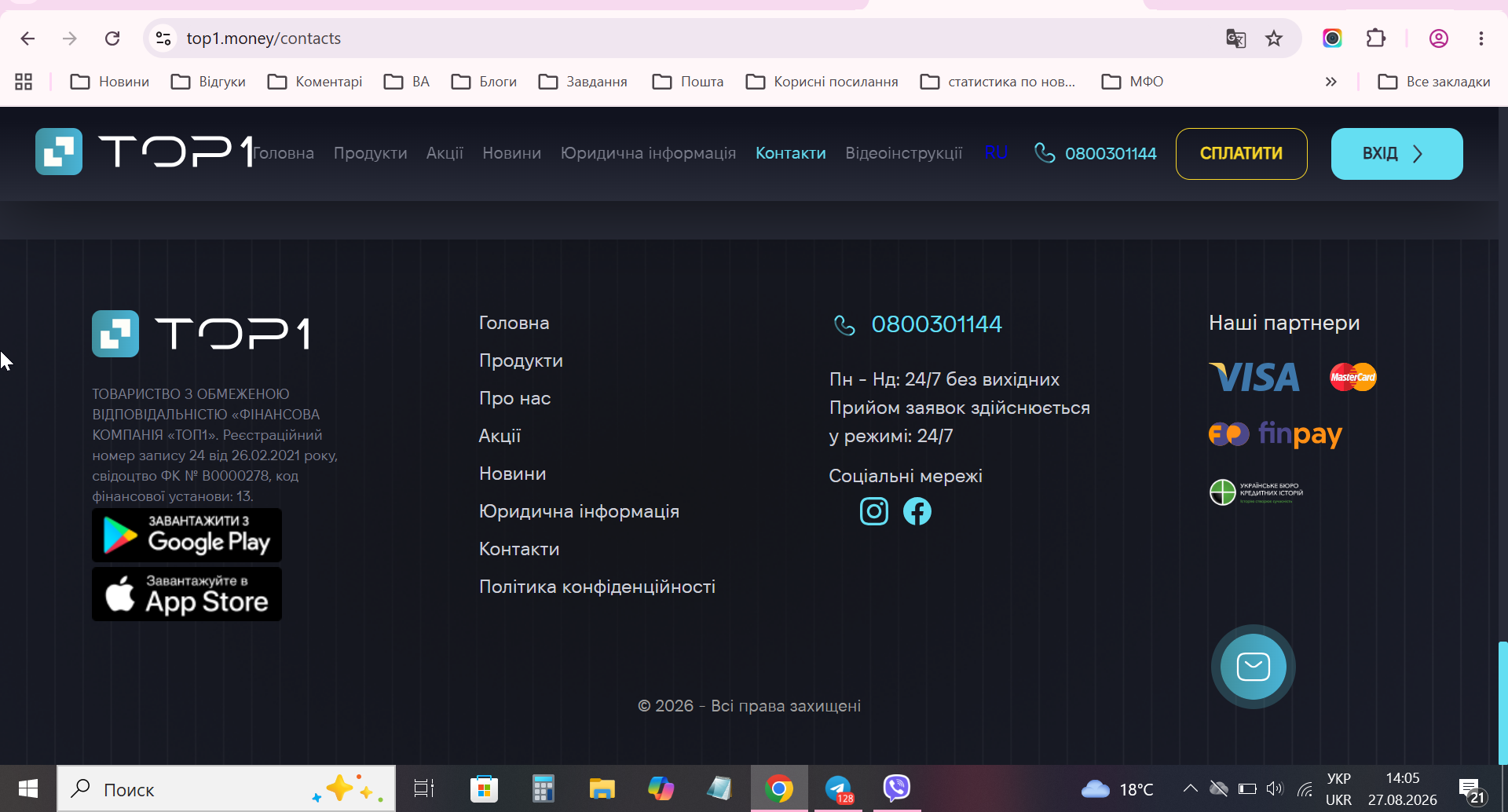Screen dimensions: 1508x812
Task: Select Юридична інформація in top navigation
Action: click(x=649, y=153)
